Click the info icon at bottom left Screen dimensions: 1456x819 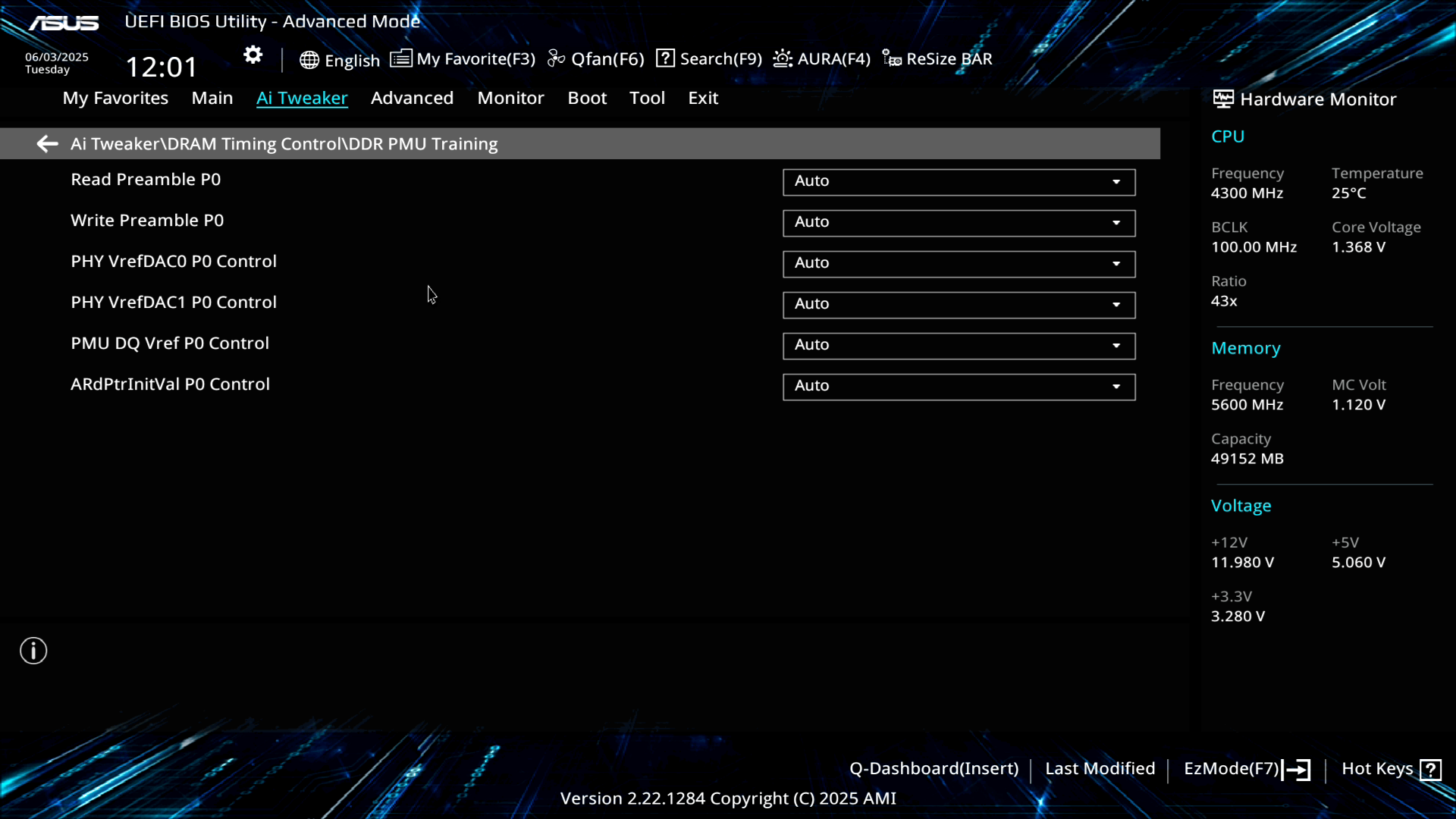tap(33, 651)
